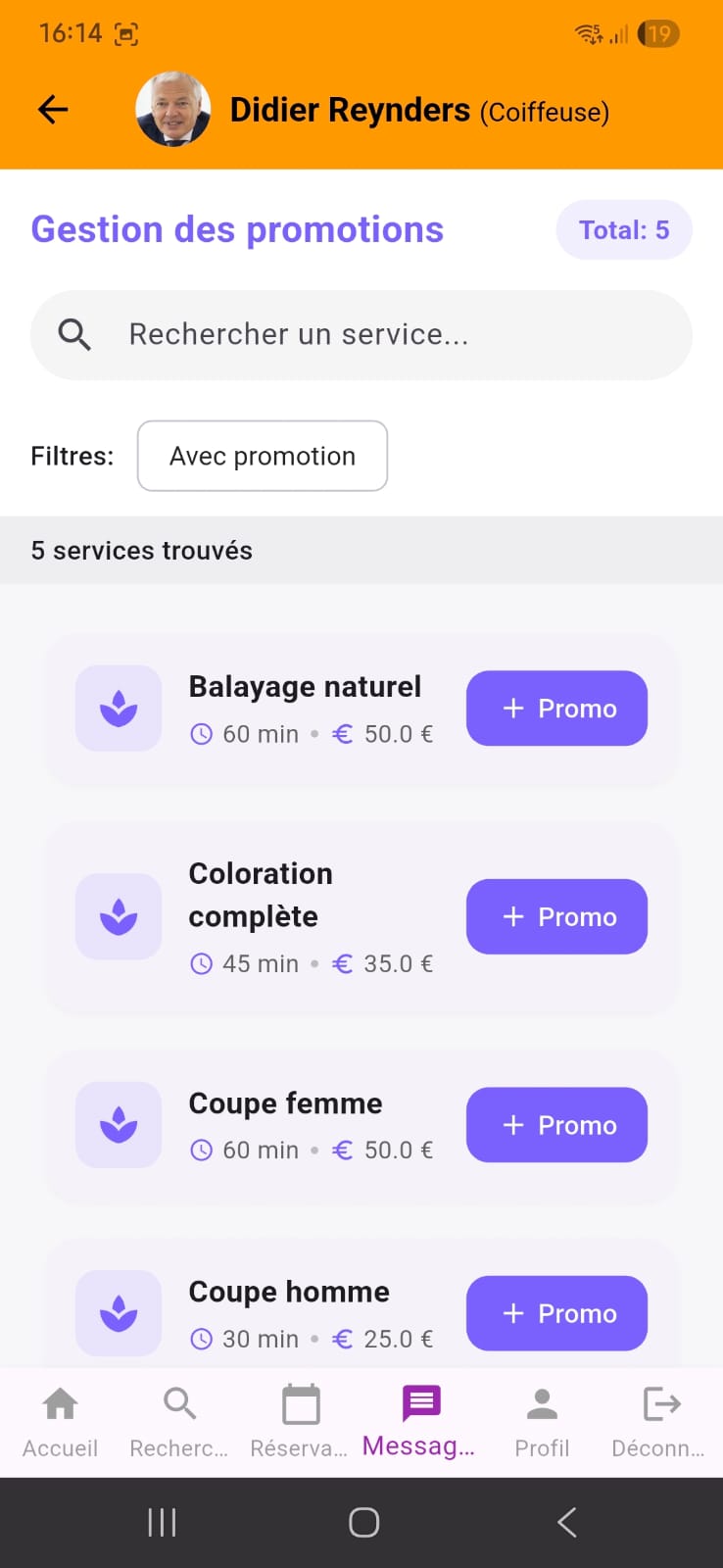Add promo to Coupe homme
723x1568 pixels.
tap(556, 1313)
